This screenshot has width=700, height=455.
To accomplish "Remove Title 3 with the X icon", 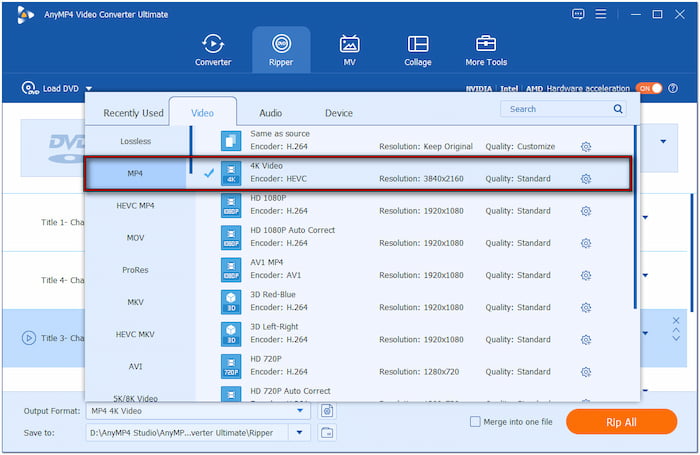I will [676, 321].
